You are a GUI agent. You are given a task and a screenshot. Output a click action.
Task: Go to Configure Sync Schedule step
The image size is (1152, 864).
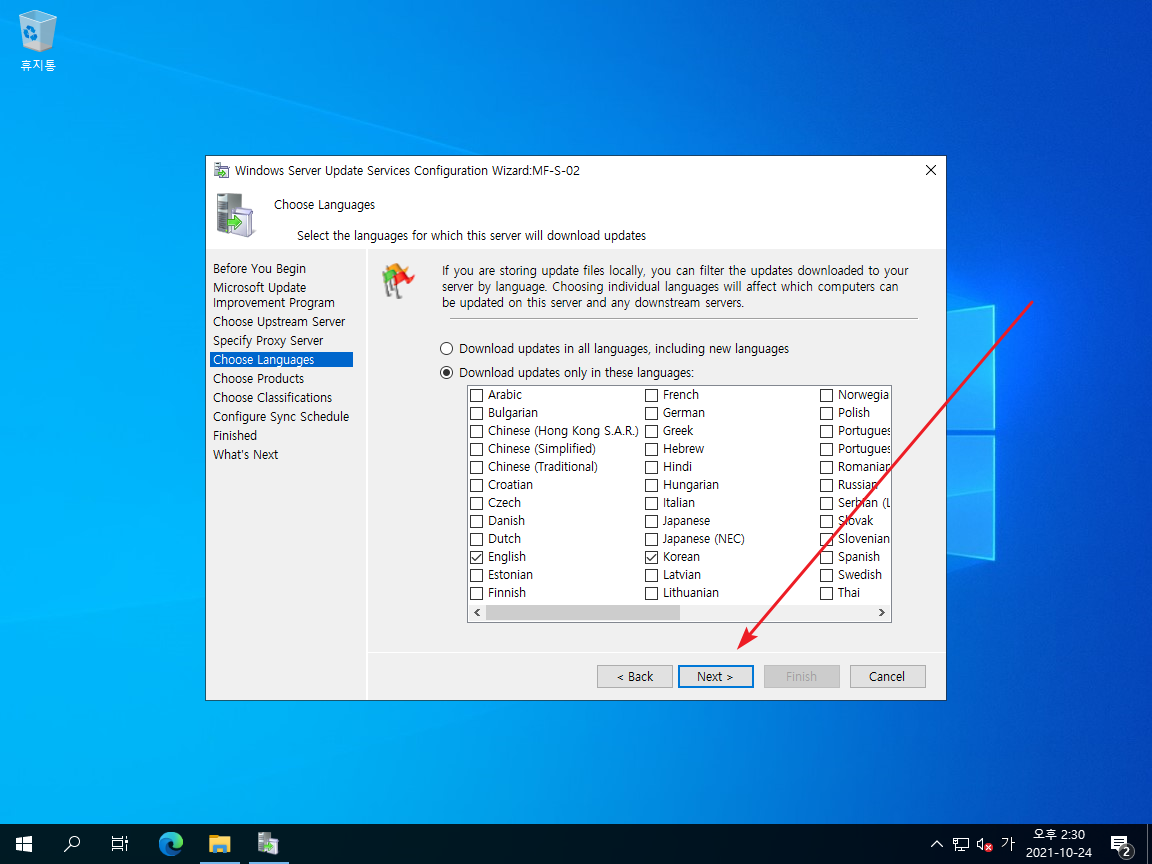tap(281, 417)
